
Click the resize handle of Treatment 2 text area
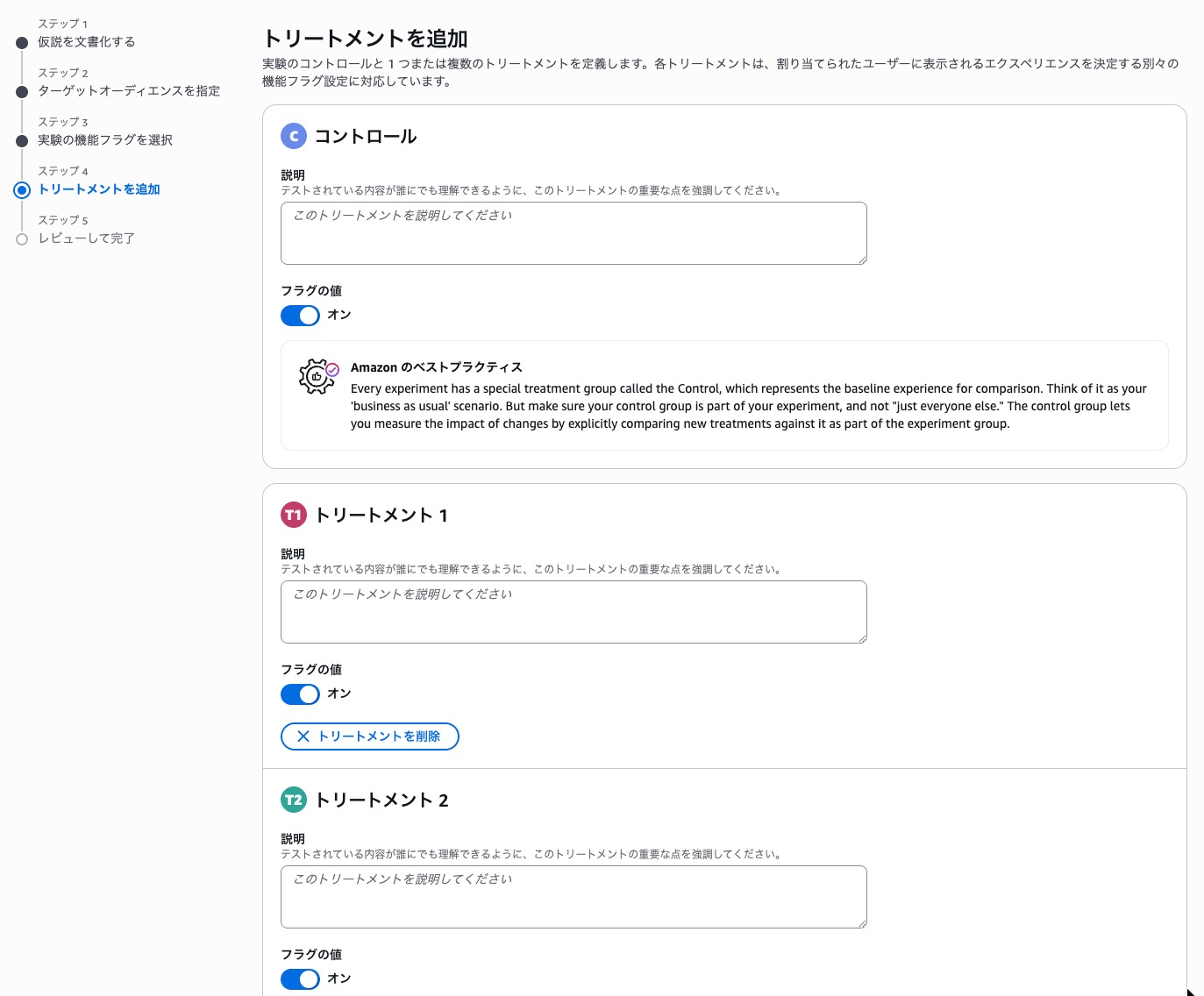tap(862, 923)
